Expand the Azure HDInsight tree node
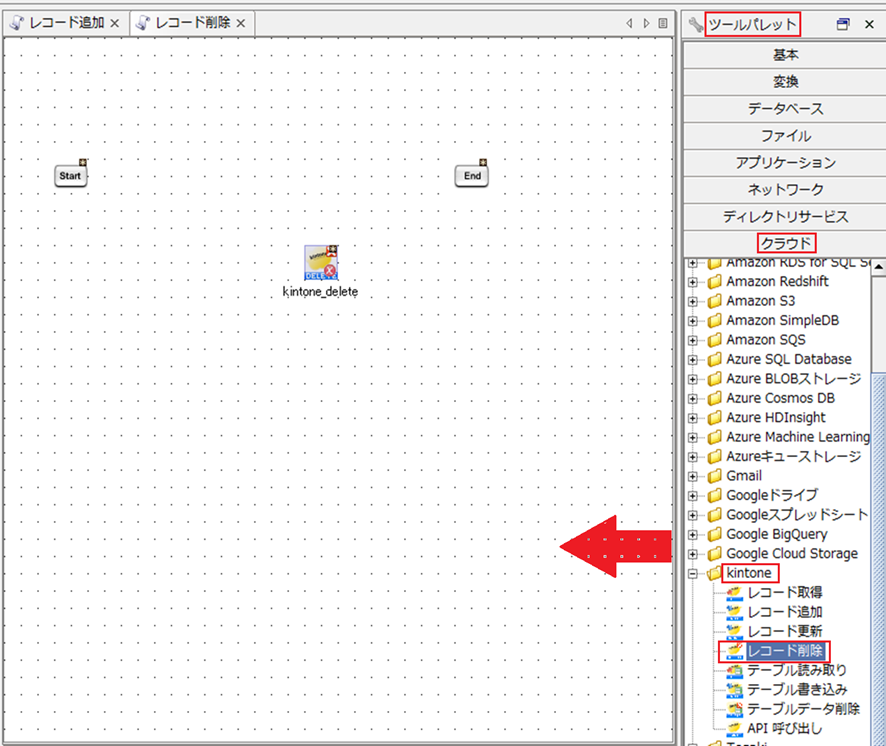The image size is (886, 746). coord(693,418)
